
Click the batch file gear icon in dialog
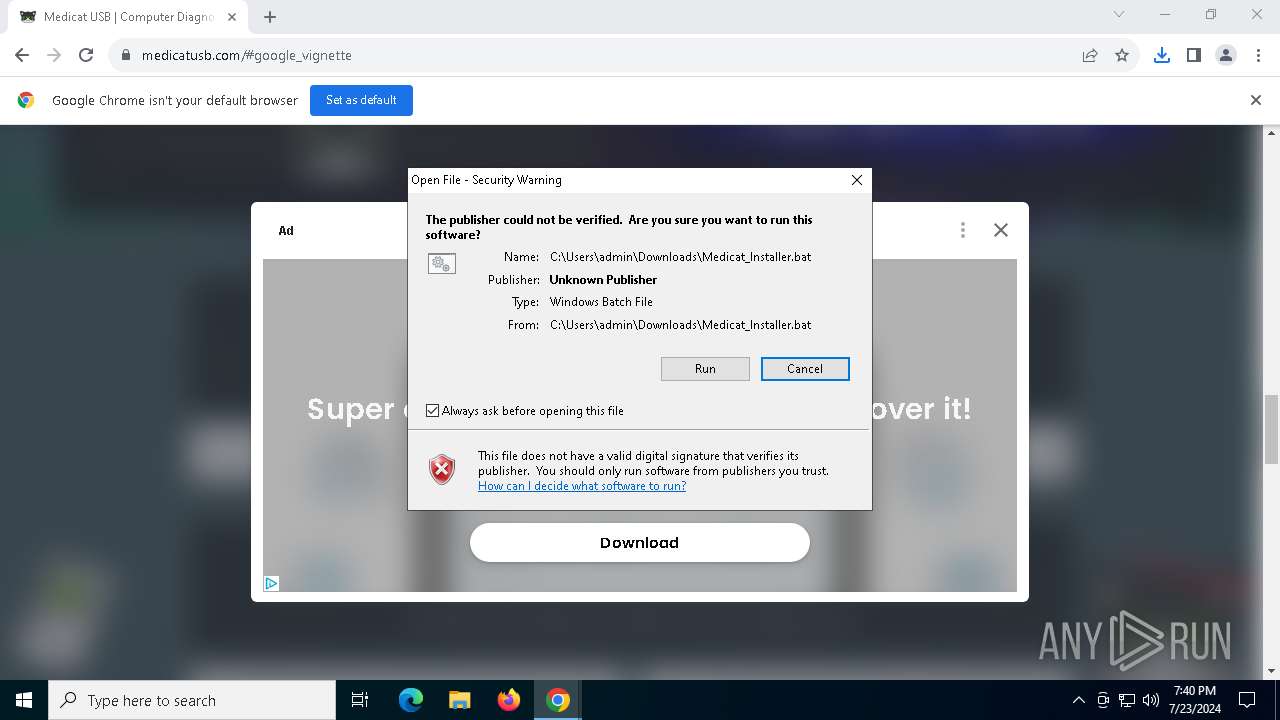click(x=442, y=264)
